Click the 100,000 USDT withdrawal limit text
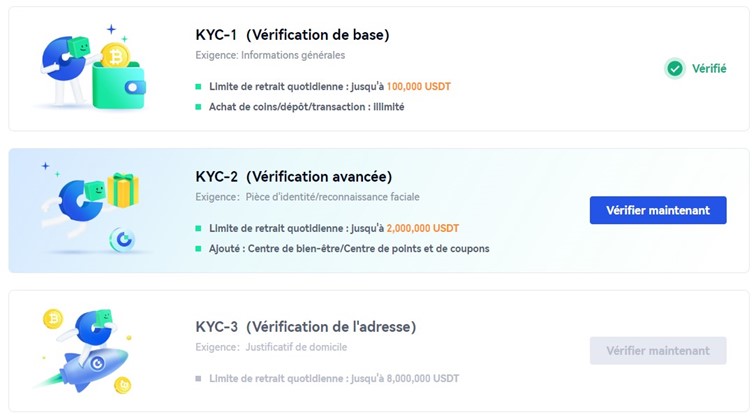 (418, 87)
